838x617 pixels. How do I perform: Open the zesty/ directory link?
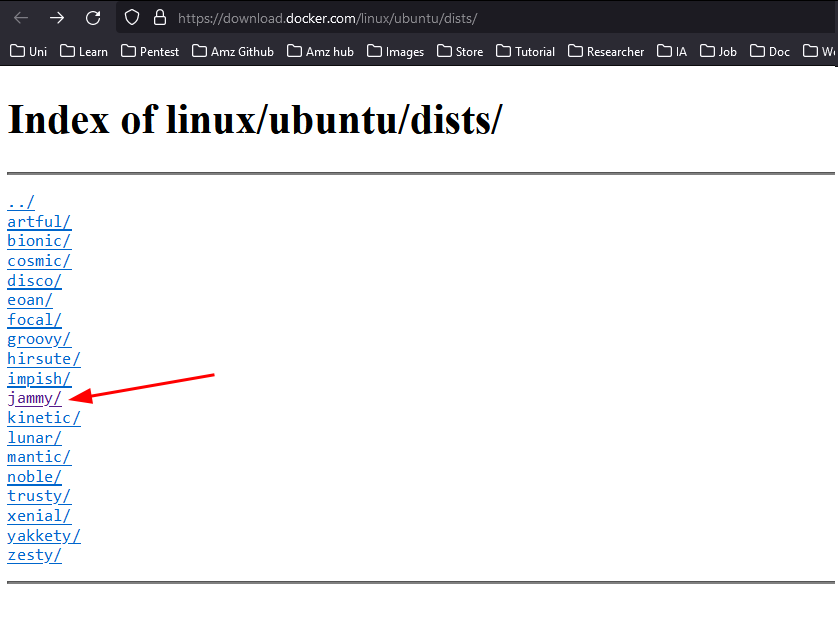click(x=34, y=555)
